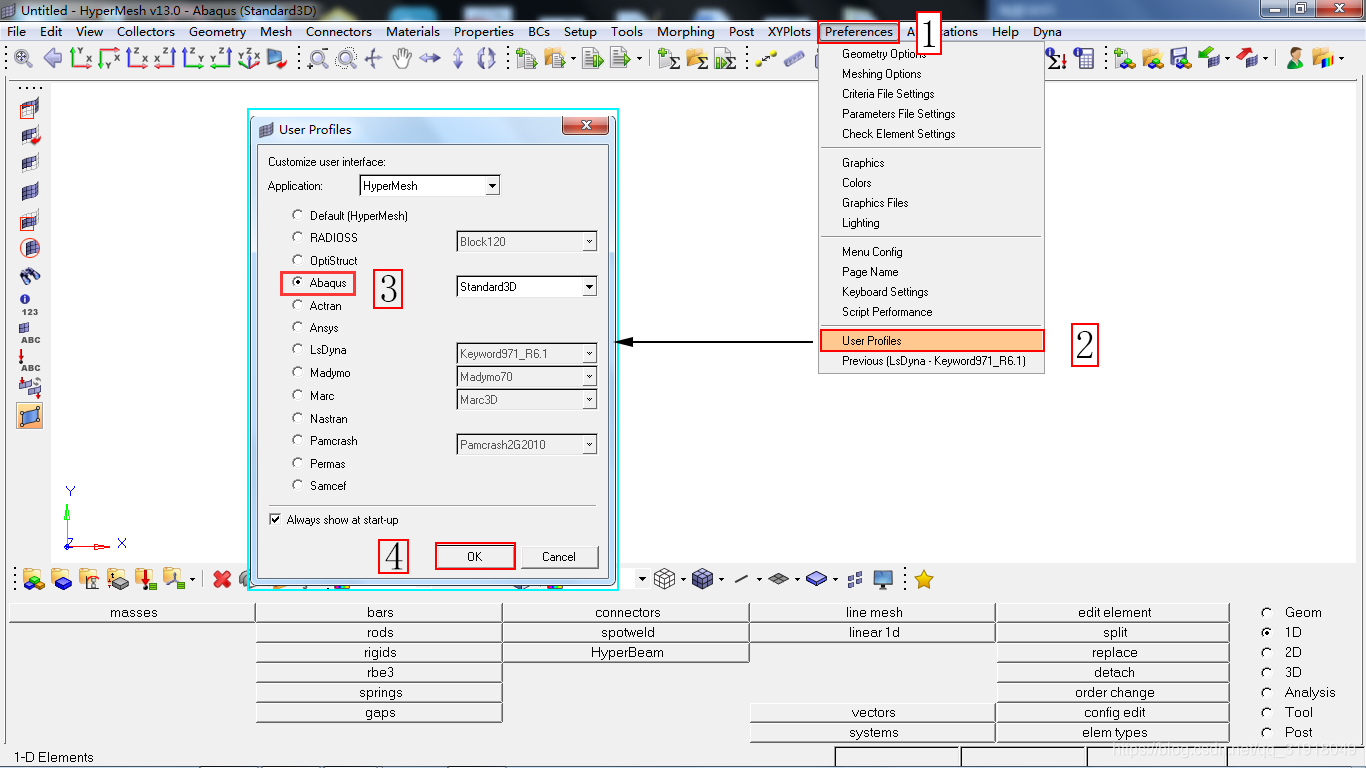
Task: Choose User Profiles from Preferences menu
Action: 931,341
